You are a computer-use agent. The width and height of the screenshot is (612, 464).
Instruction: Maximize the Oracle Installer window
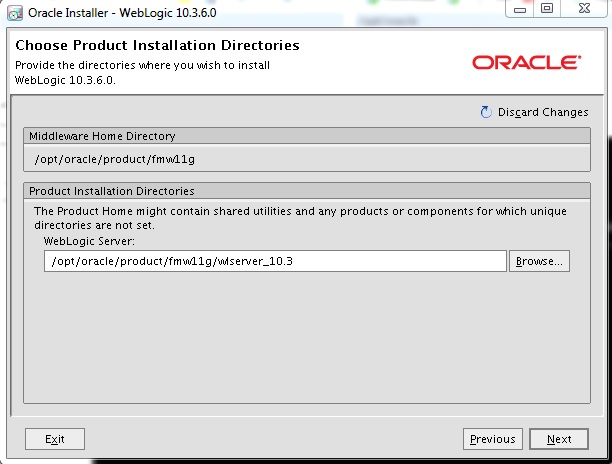pyautogui.click(x=546, y=9)
